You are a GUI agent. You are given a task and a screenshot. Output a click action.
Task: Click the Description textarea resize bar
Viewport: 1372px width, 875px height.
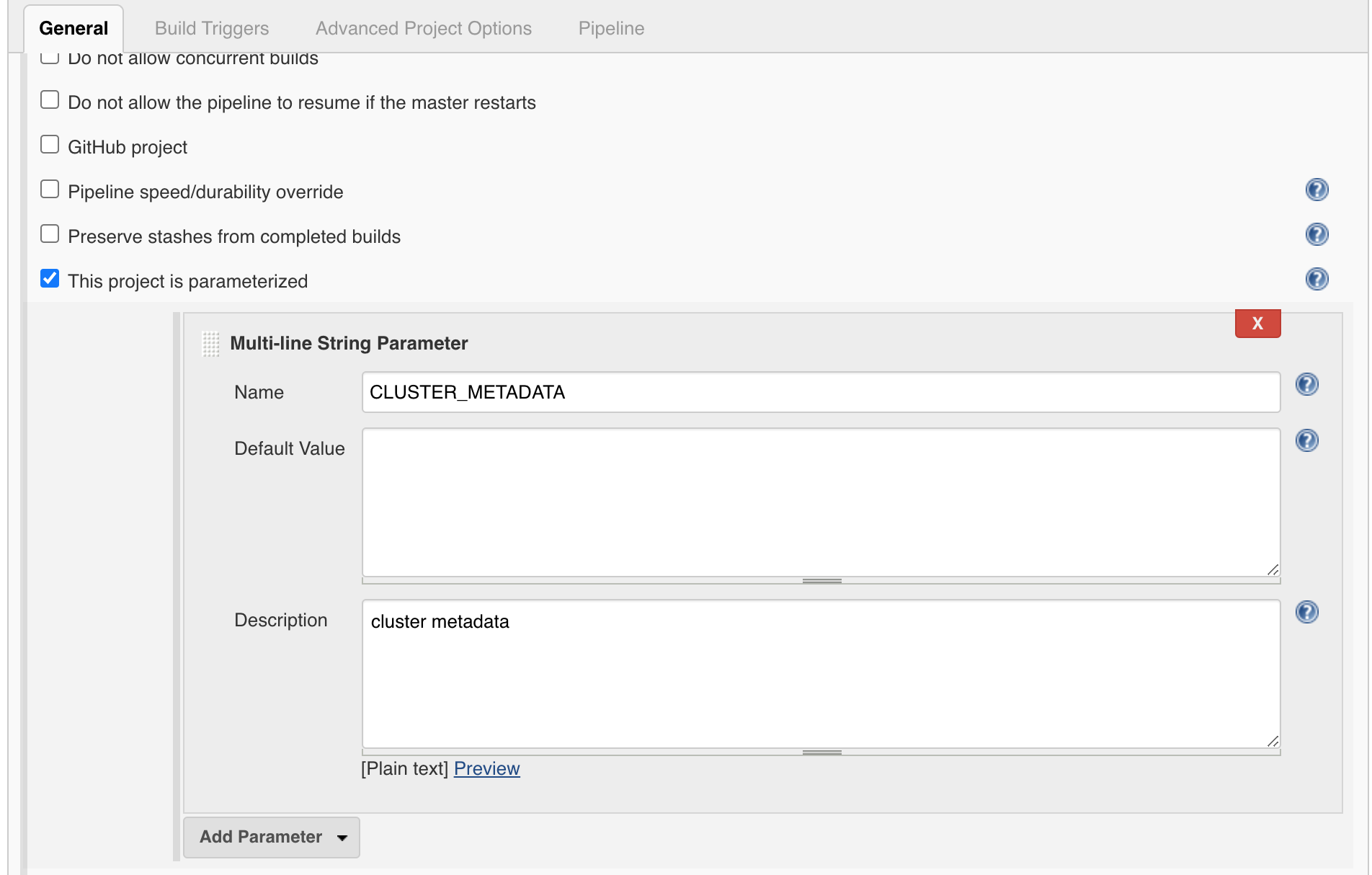click(821, 752)
